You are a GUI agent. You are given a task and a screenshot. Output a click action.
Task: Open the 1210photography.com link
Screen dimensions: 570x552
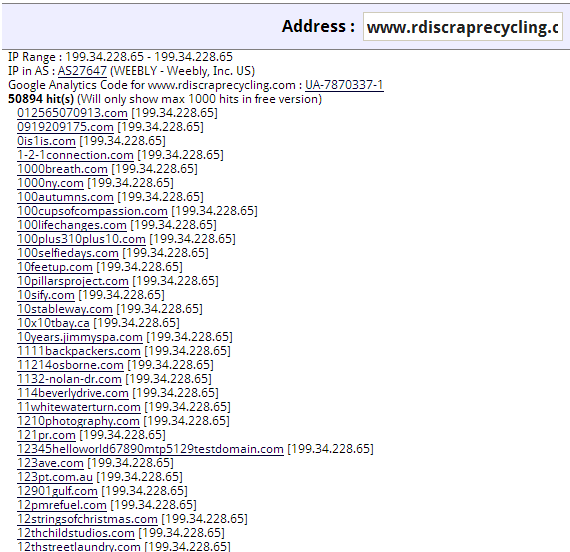coord(78,421)
